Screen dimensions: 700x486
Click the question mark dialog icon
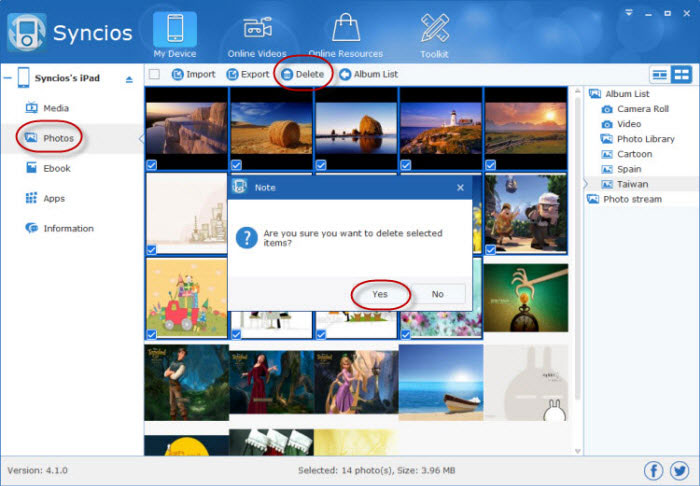pos(246,238)
